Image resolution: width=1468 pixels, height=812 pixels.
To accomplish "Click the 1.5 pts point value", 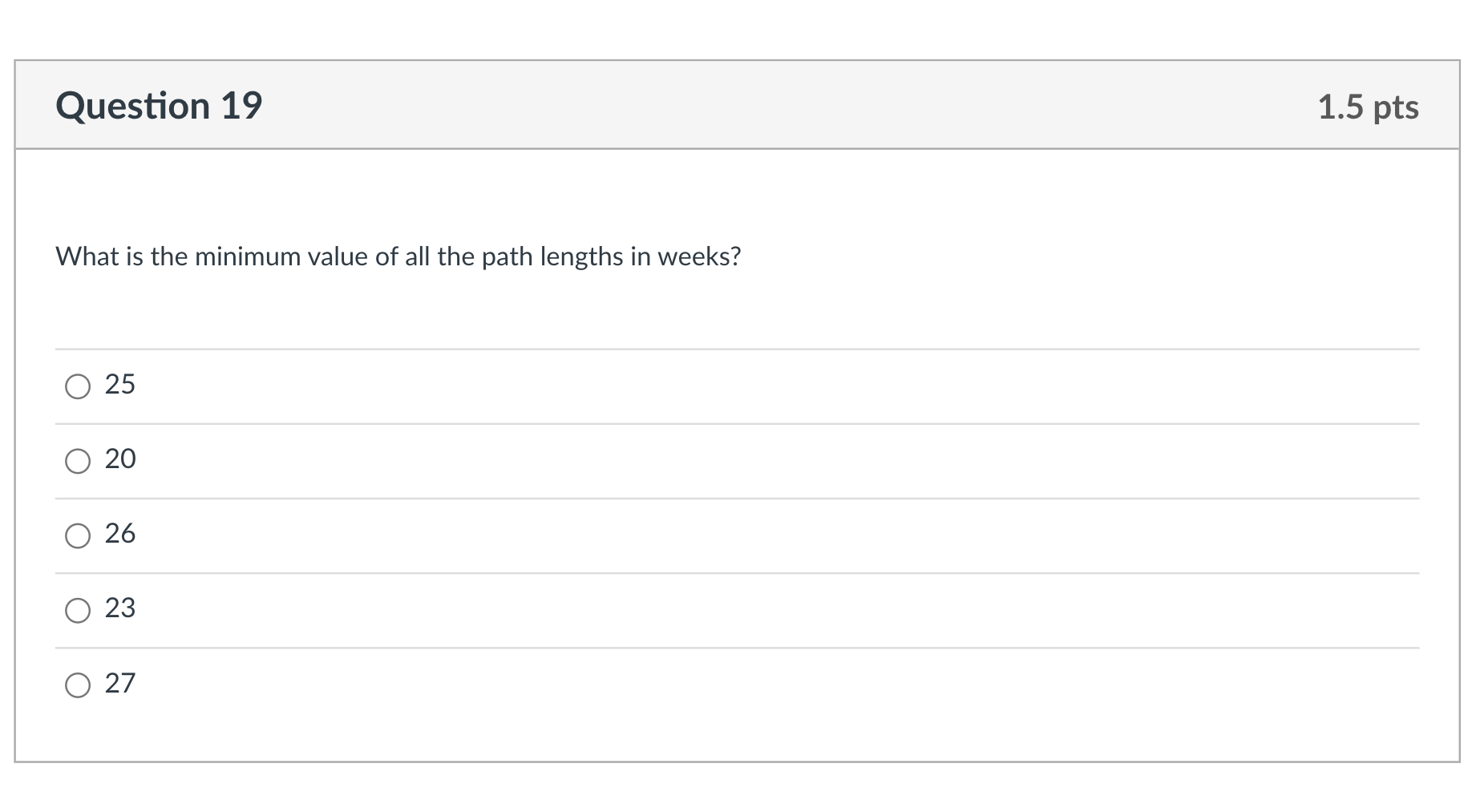I will click(x=1369, y=107).
